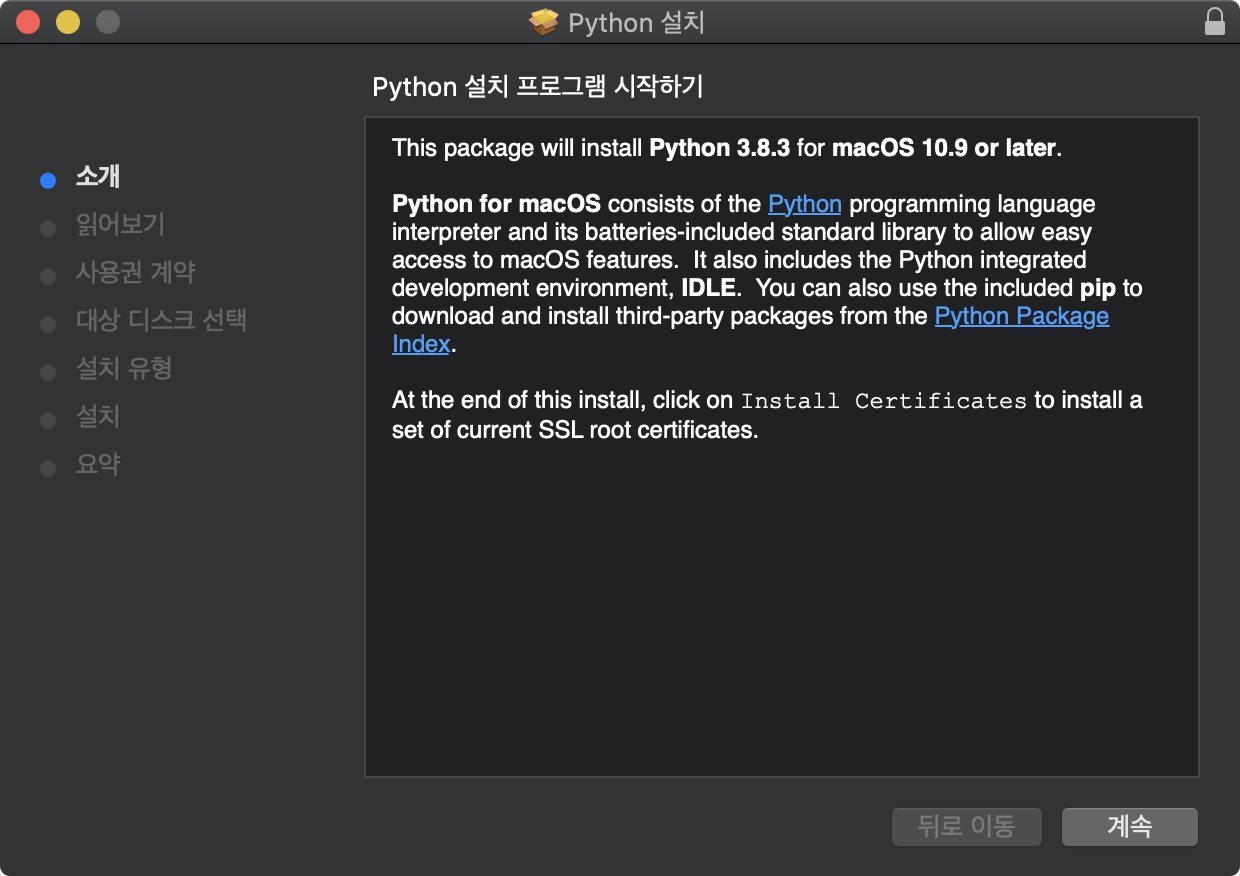Open the Python hyperlink
The width and height of the screenshot is (1240, 876).
(x=805, y=204)
